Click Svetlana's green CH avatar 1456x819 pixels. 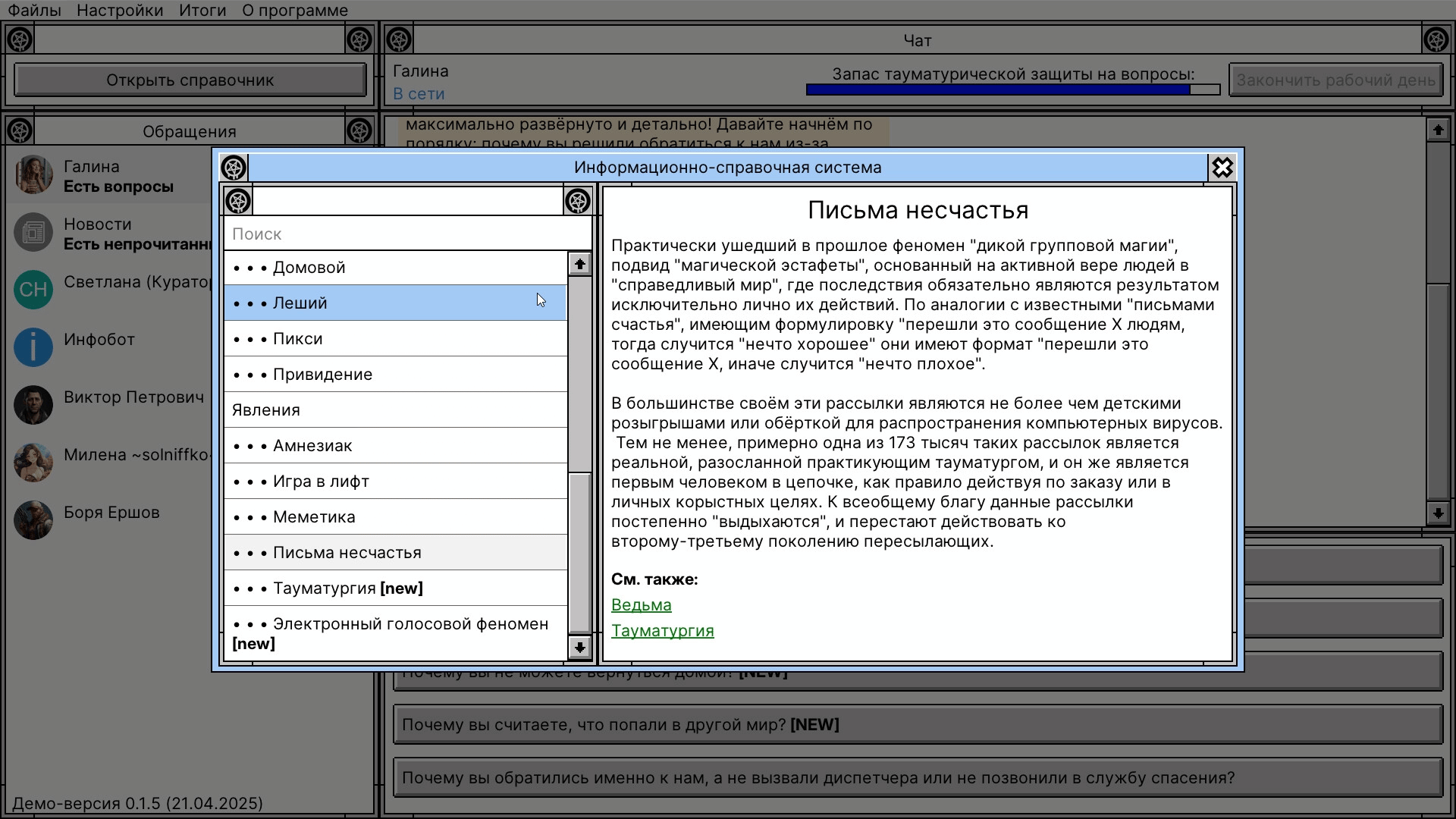pos(33,290)
